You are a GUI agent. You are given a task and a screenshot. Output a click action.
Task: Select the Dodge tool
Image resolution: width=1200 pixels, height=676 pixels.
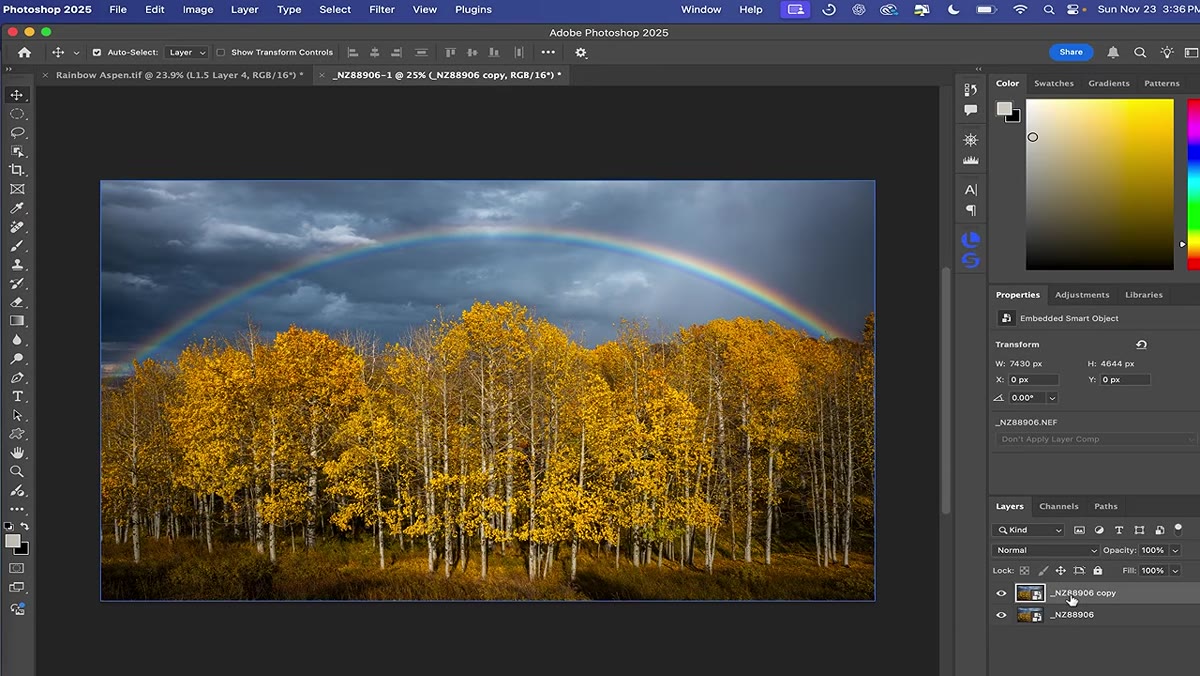click(x=17, y=359)
